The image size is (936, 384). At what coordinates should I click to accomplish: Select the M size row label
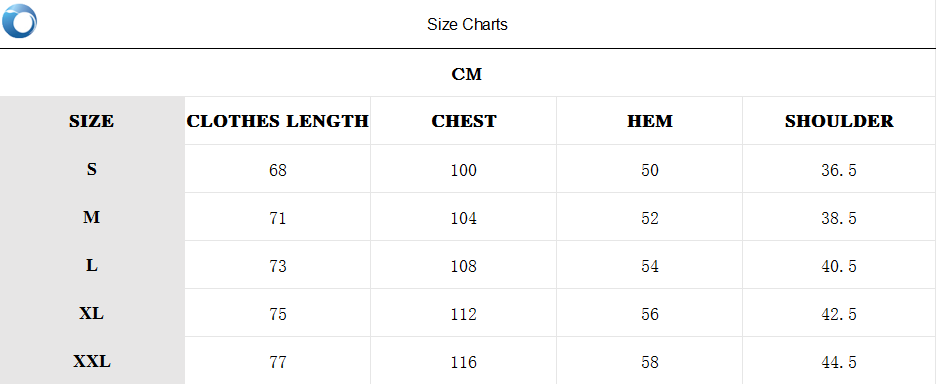click(x=91, y=217)
